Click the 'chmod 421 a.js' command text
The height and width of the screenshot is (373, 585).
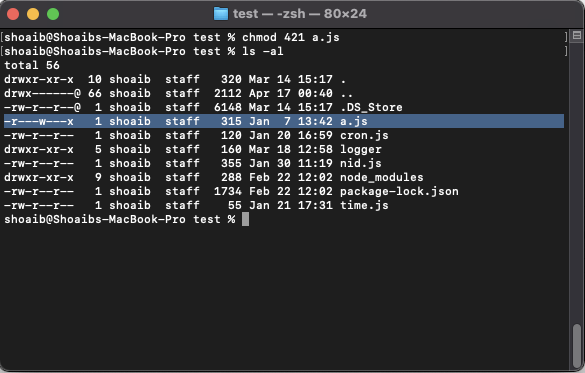coord(291,37)
